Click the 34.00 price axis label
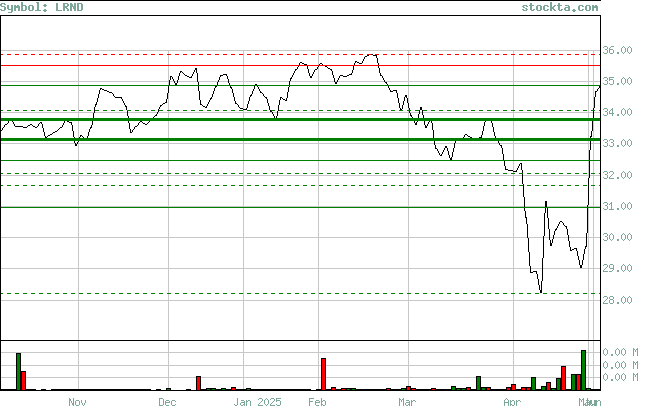The width and height of the screenshot is (655, 406). point(617,112)
